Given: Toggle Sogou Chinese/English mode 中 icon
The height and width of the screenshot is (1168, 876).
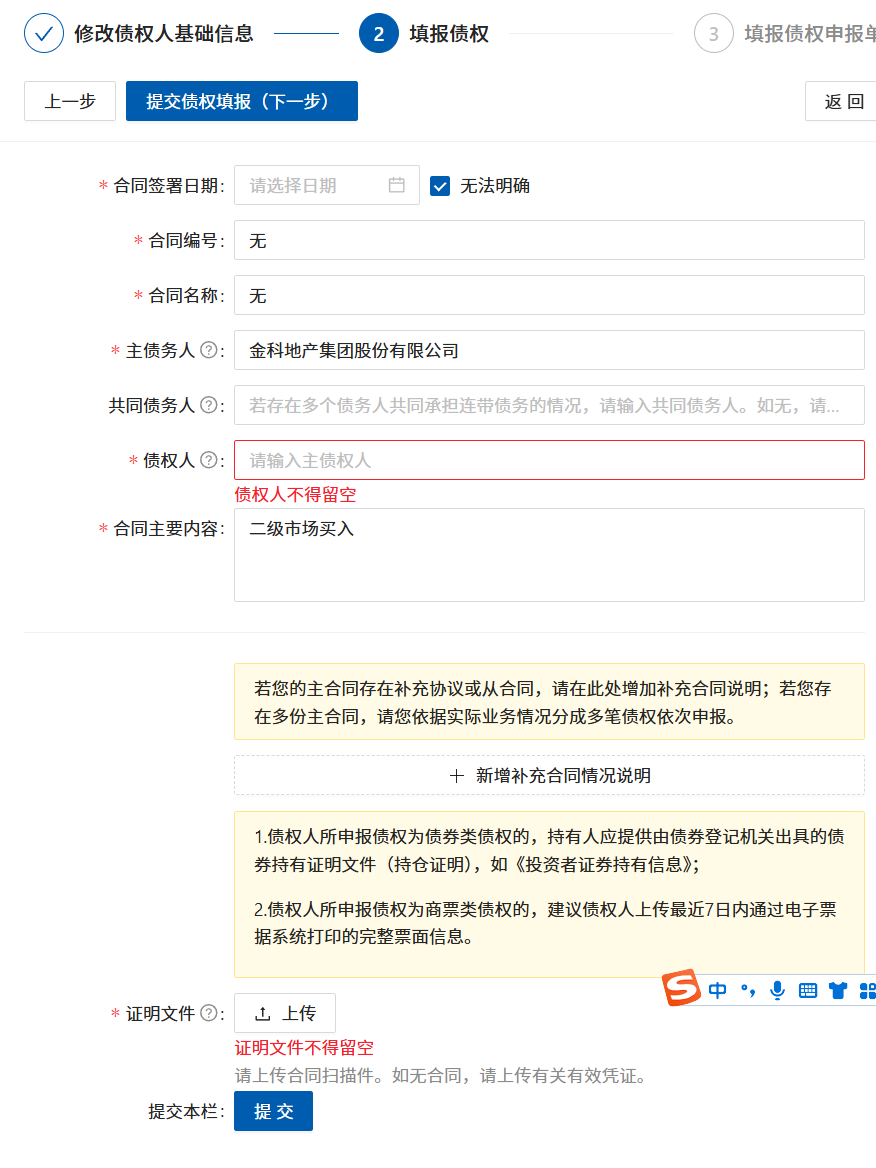Looking at the screenshot, I should click(717, 990).
